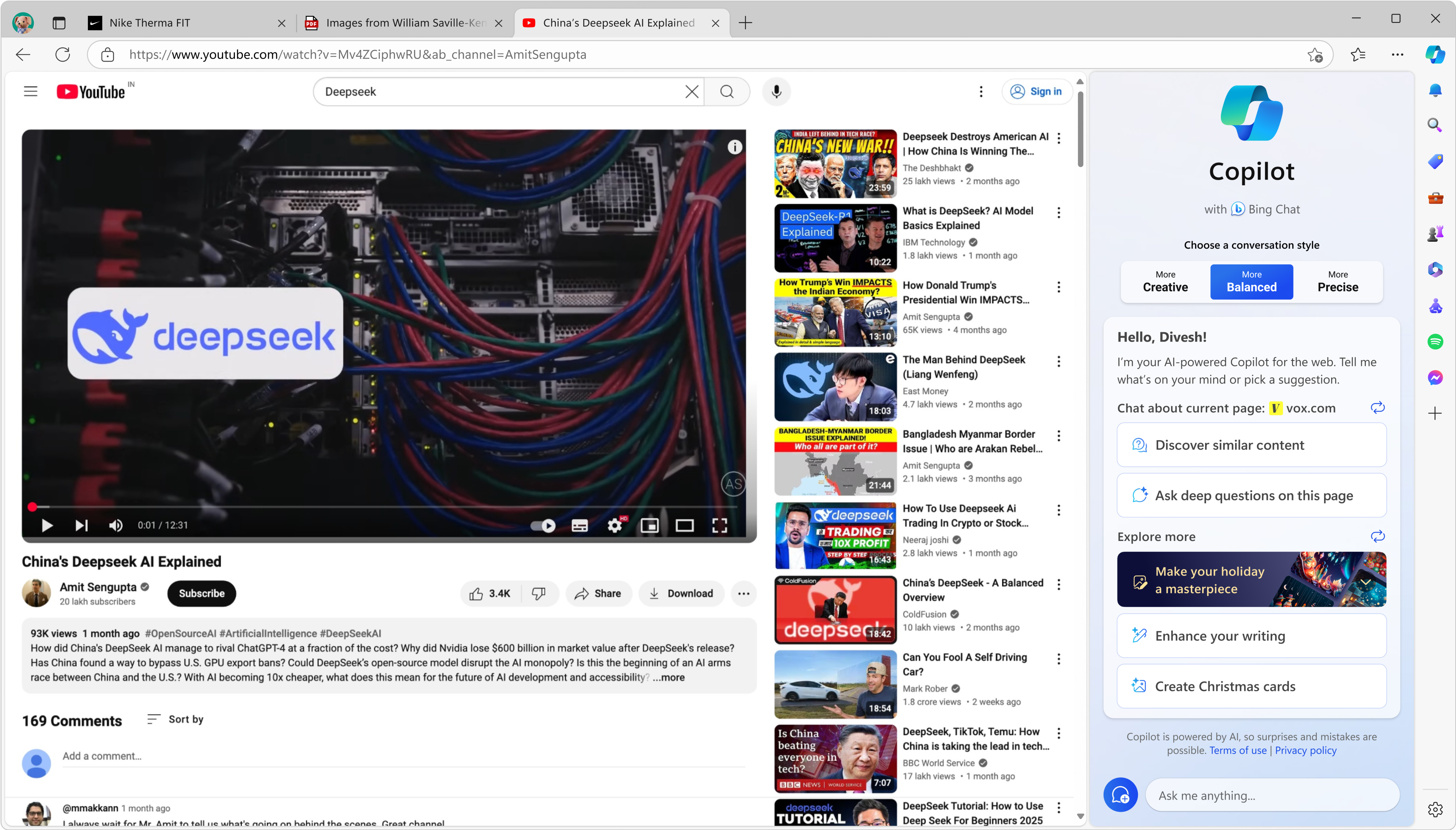Enable subtitles with captions icon
Screen dimensions: 1456x830
point(579,525)
